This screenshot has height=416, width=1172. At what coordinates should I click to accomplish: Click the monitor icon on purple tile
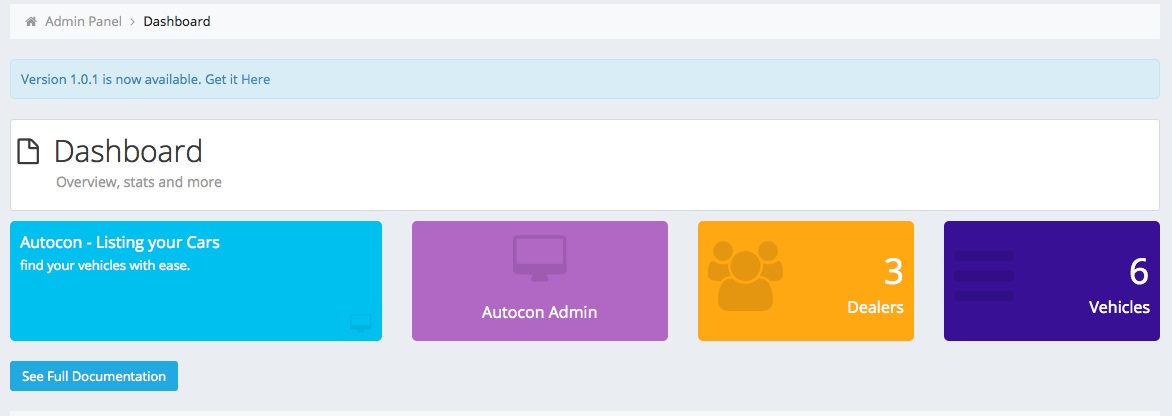pos(540,258)
